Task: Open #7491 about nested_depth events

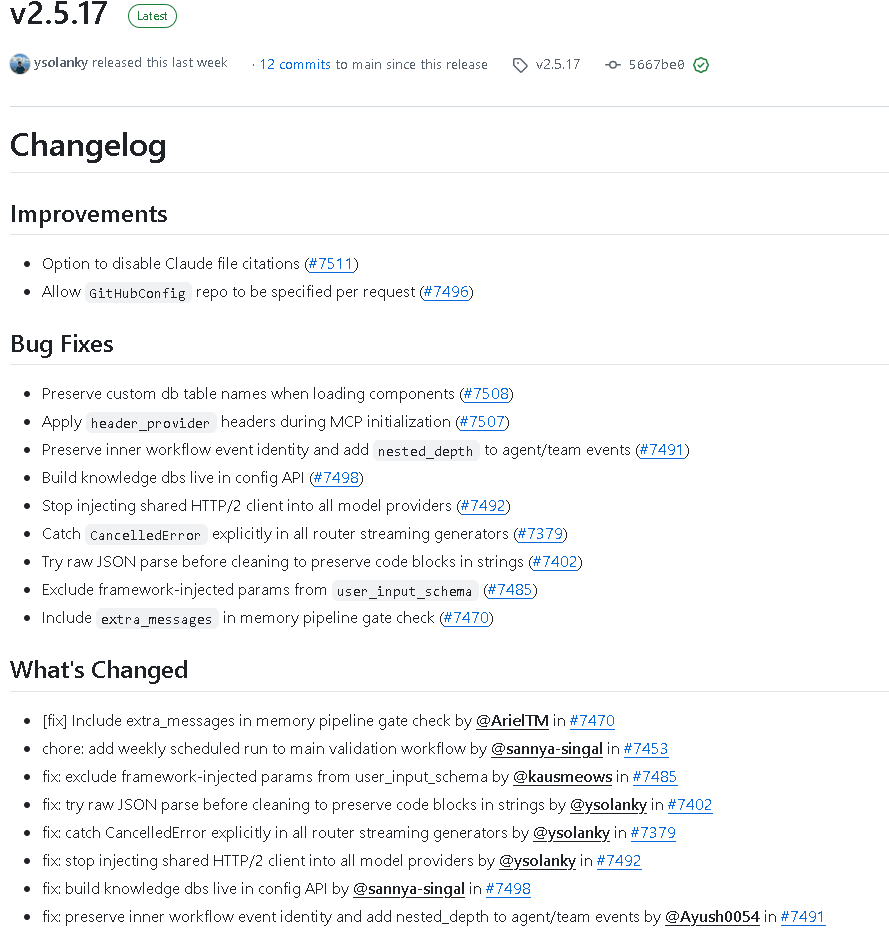Action: [661, 450]
